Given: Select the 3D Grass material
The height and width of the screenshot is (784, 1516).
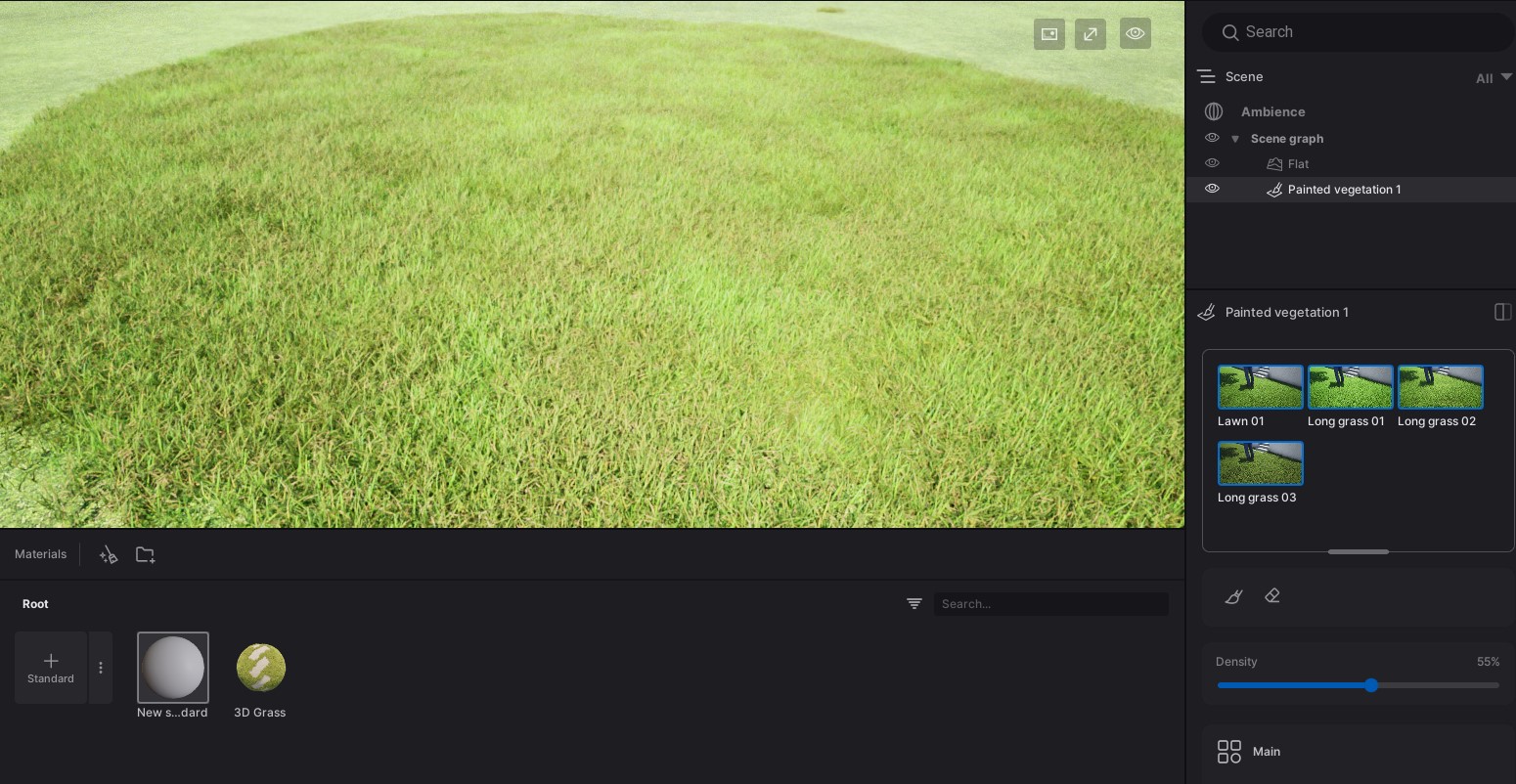Looking at the screenshot, I should click(x=260, y=668).
